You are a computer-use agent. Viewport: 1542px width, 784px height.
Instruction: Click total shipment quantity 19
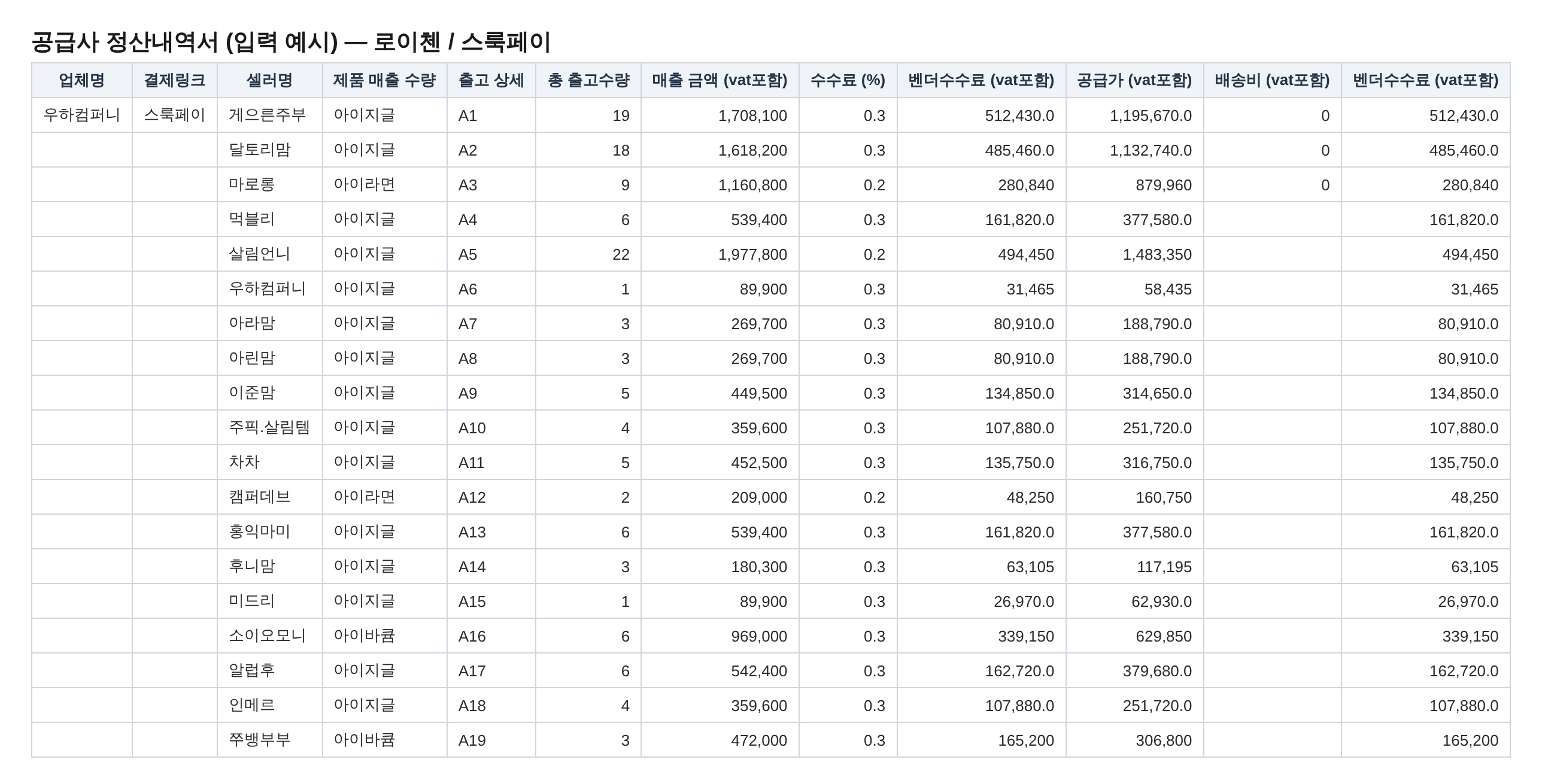[x=588, y=115]
